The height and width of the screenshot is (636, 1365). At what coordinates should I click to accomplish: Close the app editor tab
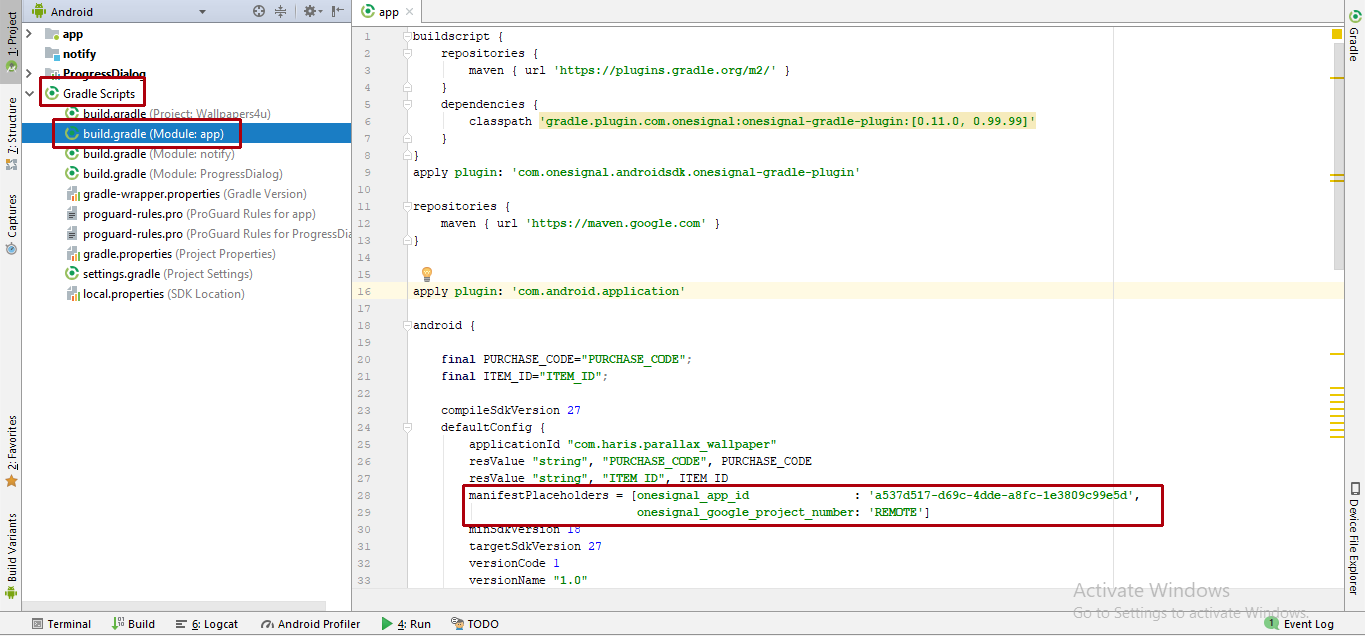pyautogui.click(x=410, y=12)
